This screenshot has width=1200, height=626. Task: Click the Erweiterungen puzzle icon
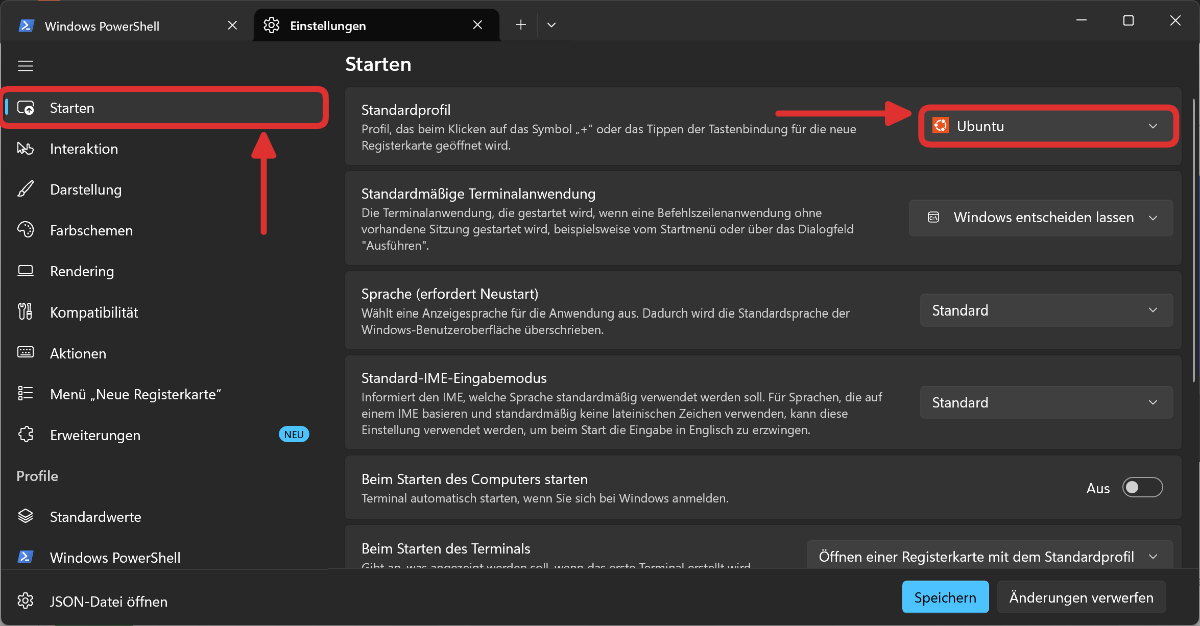27,436
